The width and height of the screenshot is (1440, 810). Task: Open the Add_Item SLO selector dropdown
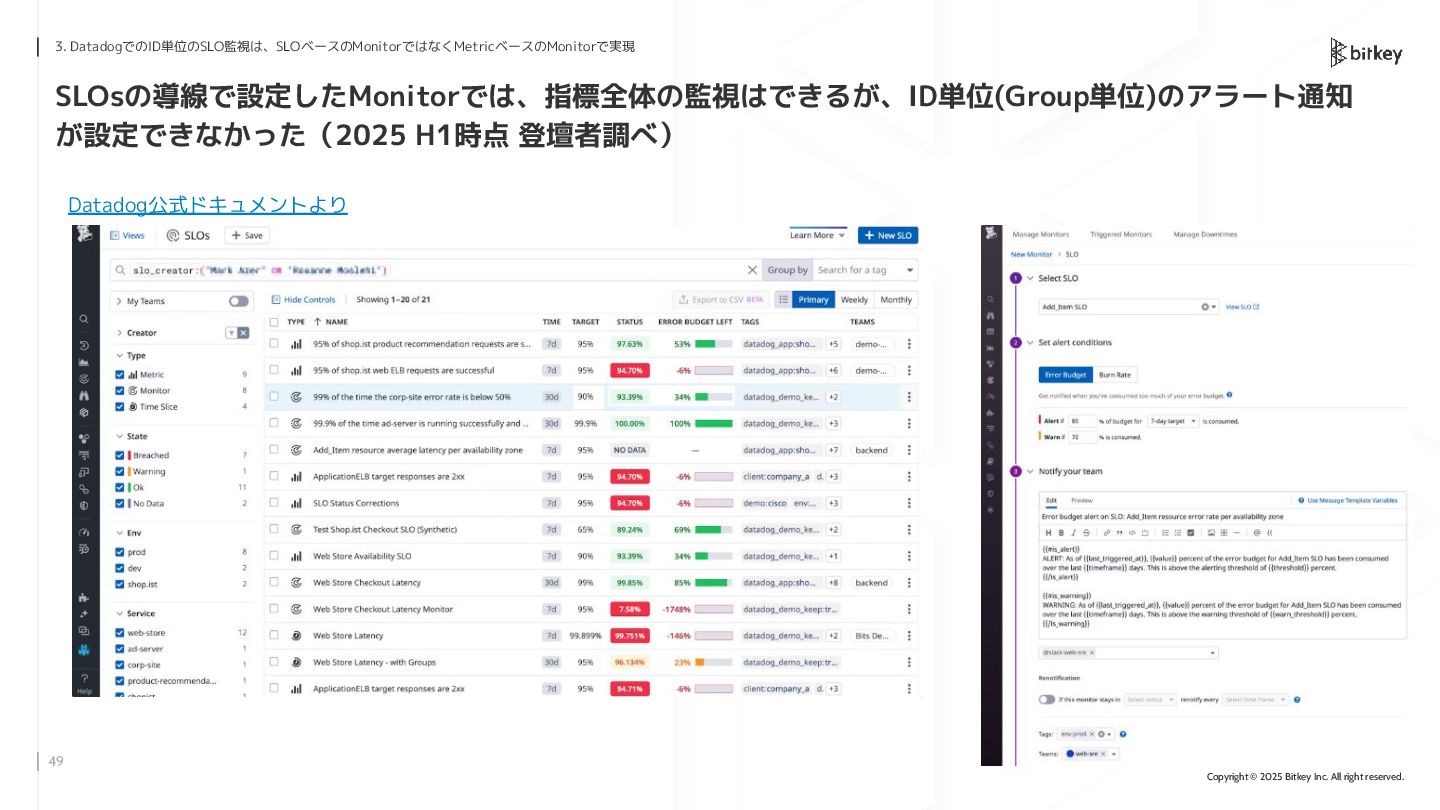coord(1129,307)
